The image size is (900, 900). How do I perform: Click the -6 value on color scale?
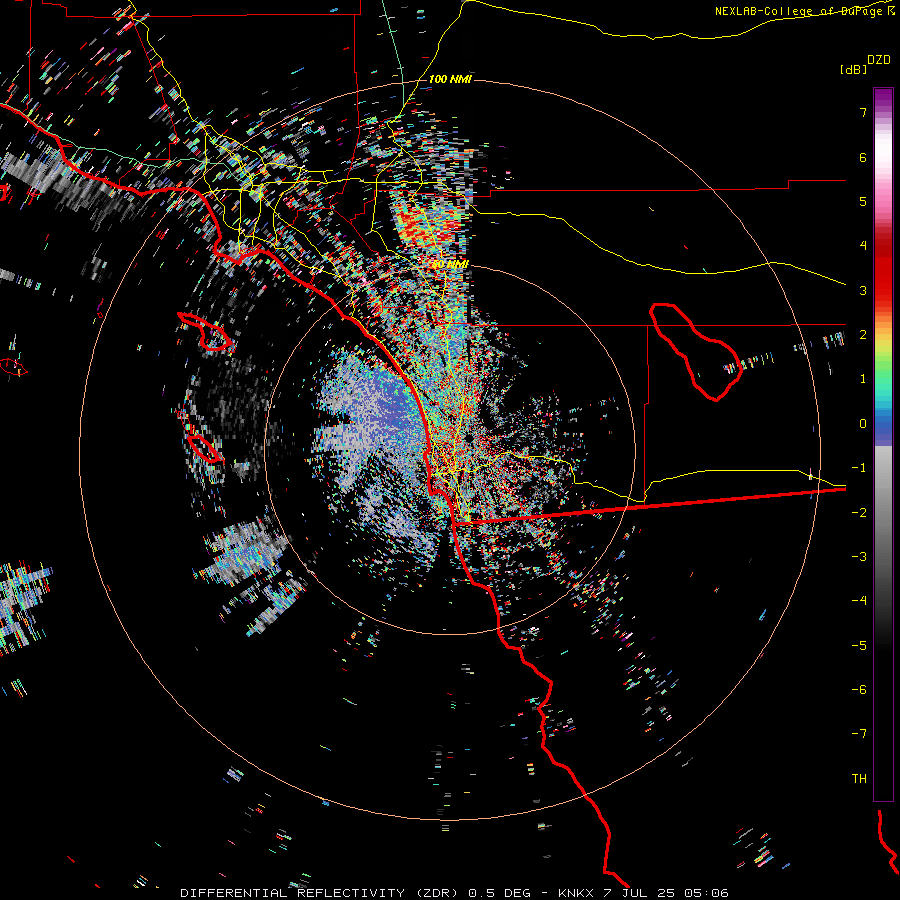pos(859,690)
